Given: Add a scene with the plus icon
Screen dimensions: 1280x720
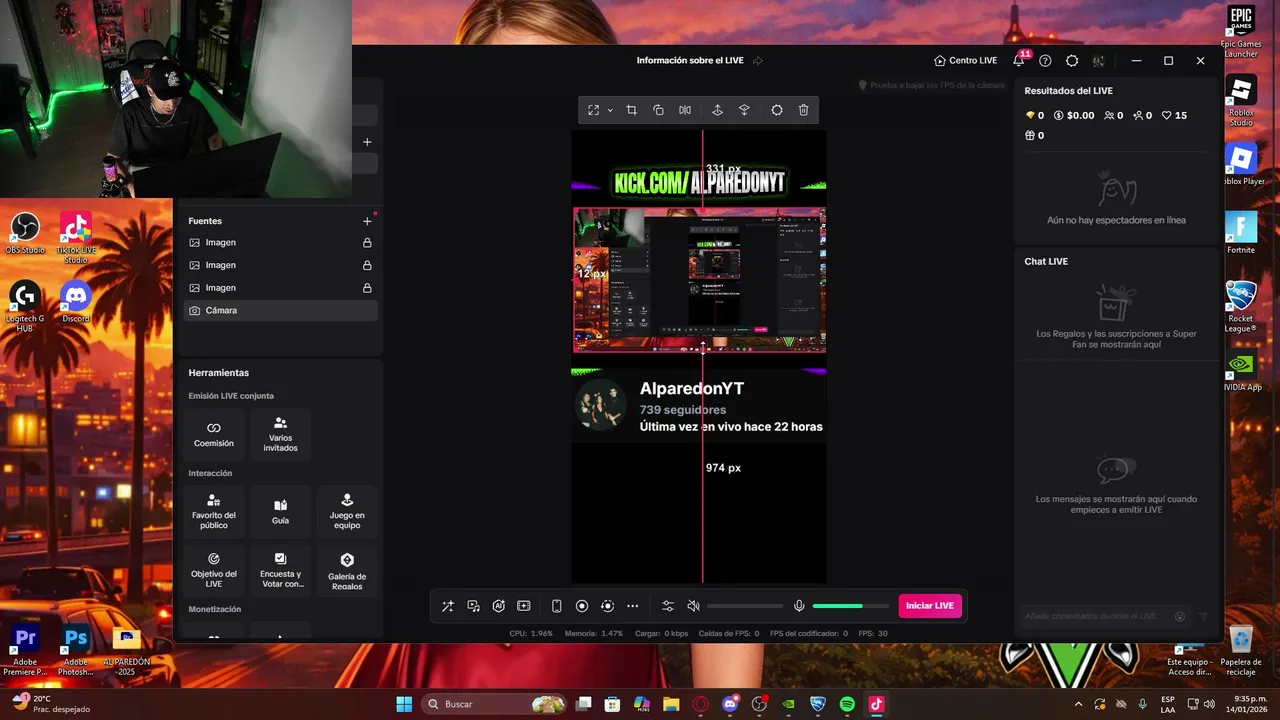Looking at the screenshot, I should tap(367, 142).
